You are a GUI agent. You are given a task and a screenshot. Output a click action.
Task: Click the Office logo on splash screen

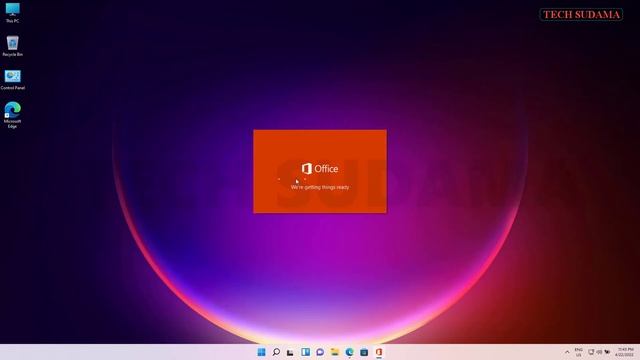tap(320, 169)
